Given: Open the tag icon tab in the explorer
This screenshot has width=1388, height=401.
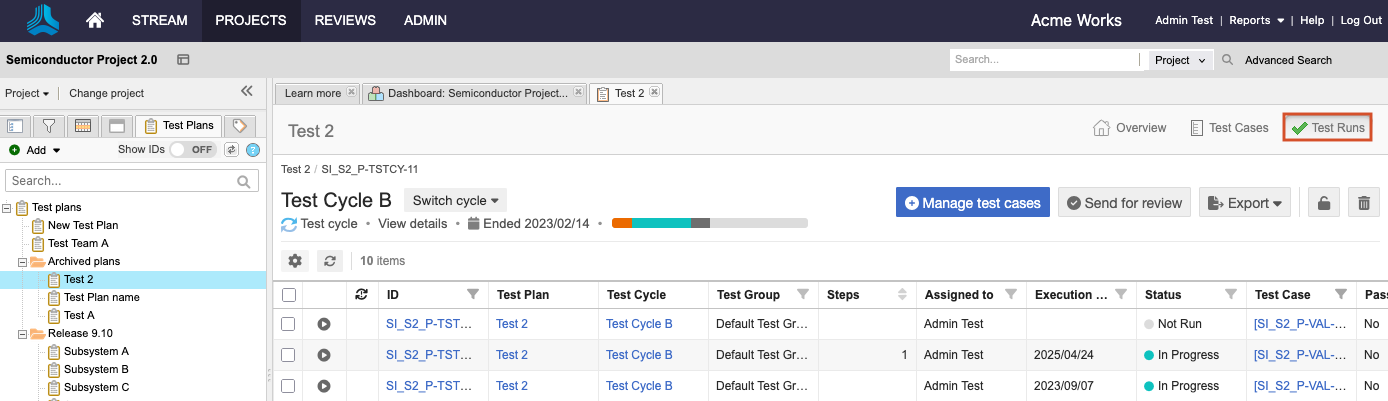Looking at the screenshot, I should tap(239, 125).
